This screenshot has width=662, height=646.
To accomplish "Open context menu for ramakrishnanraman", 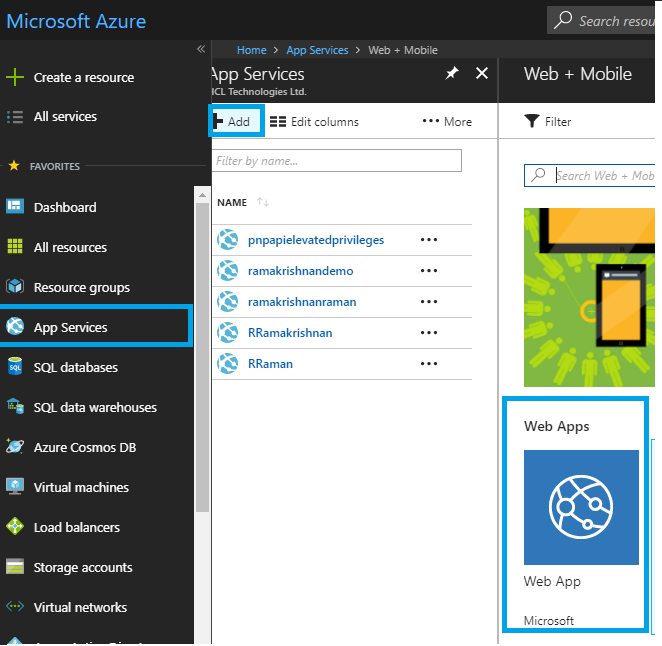I will 429,302.
